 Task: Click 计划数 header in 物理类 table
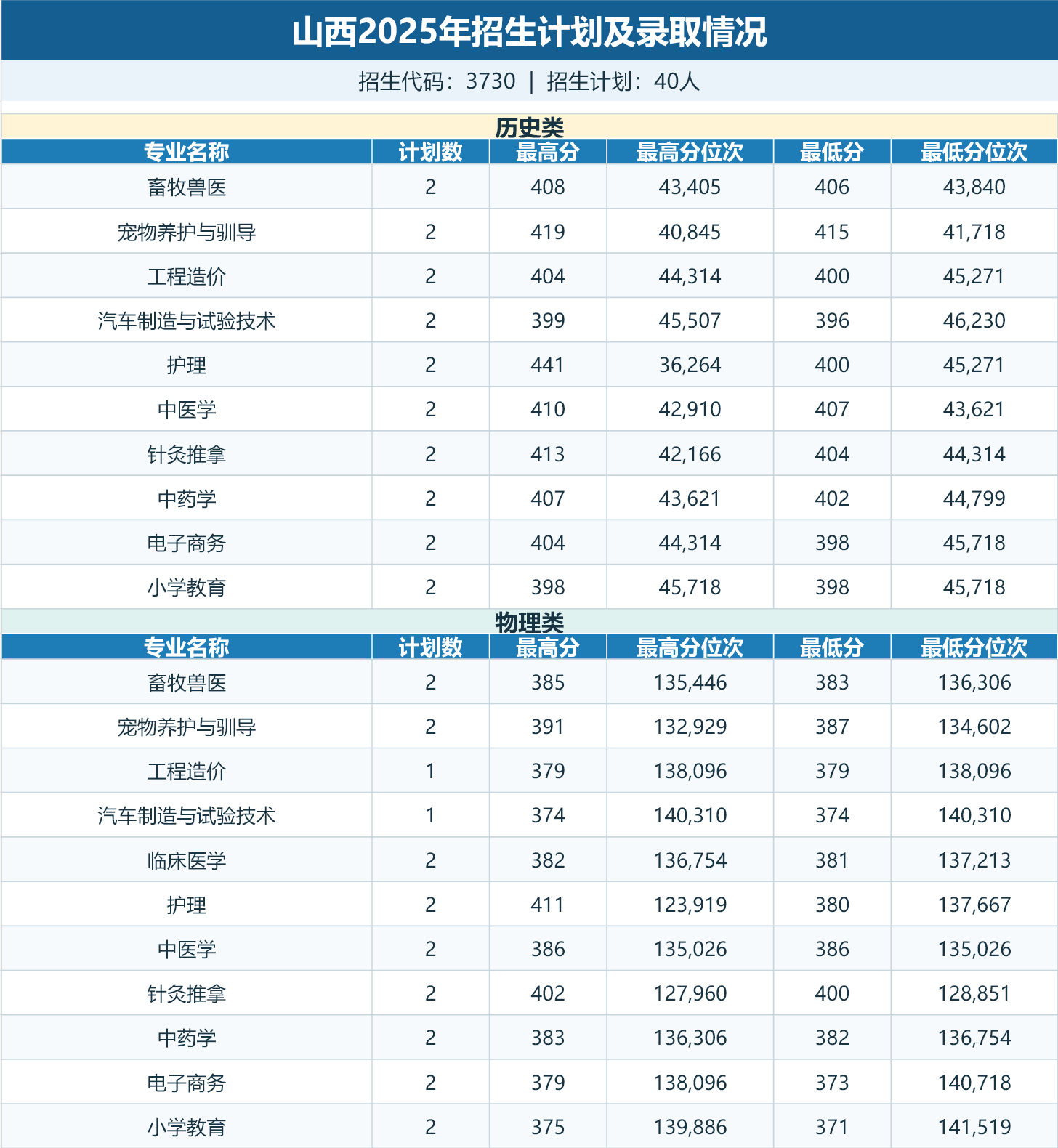coord(430,647)
